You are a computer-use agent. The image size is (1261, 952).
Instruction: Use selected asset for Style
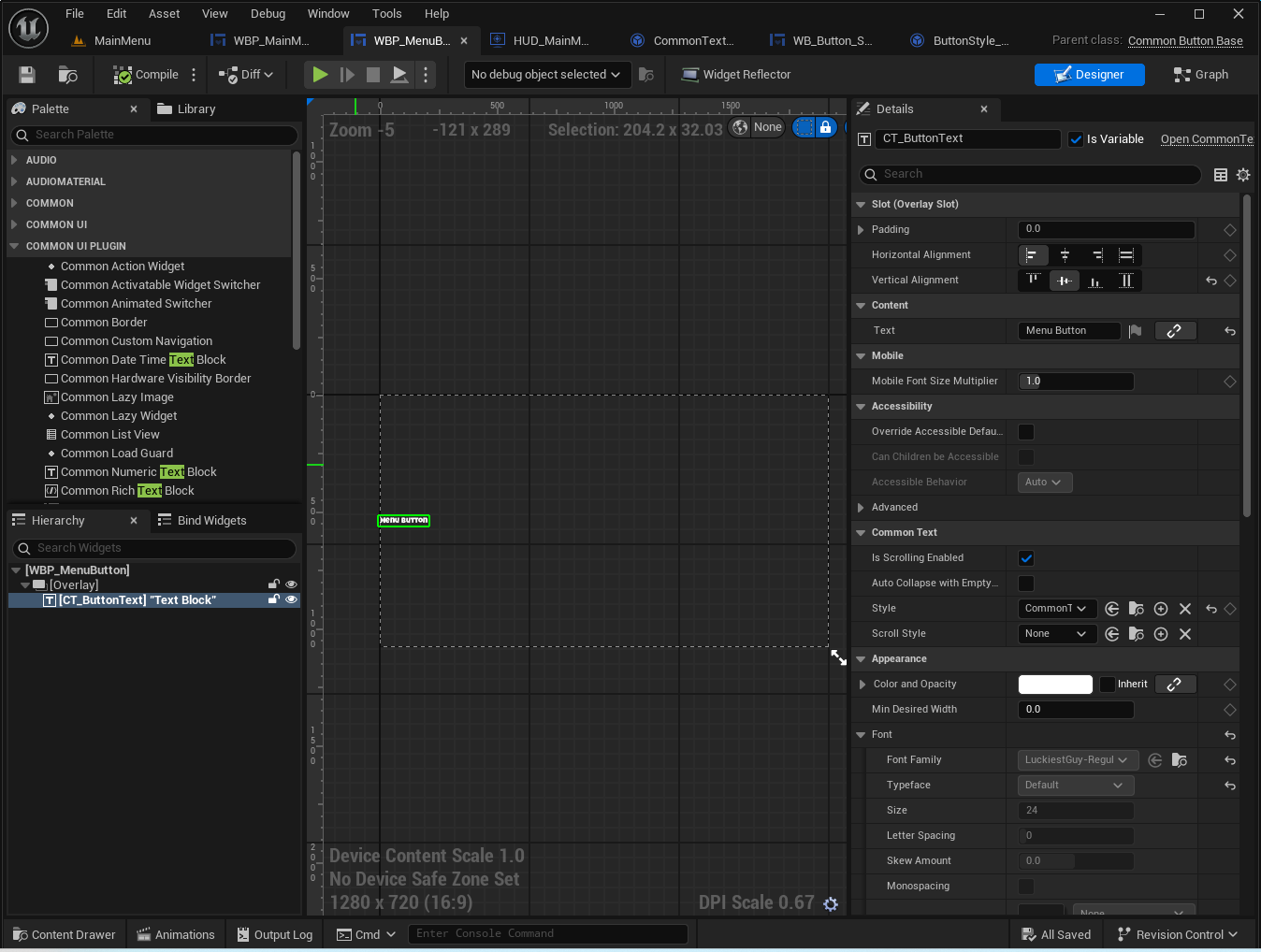coord(1112,609)
